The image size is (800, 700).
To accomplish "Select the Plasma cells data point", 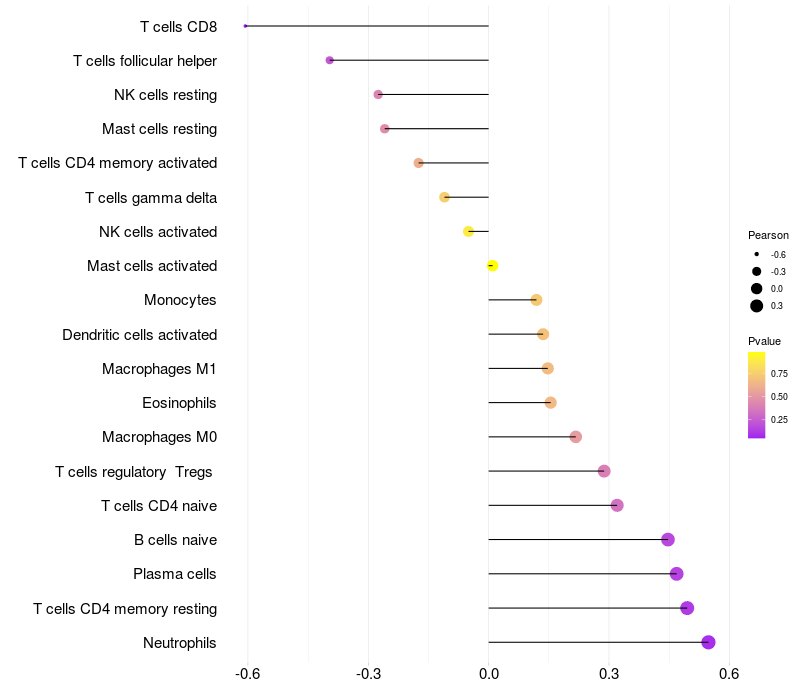I will point(677,574).
